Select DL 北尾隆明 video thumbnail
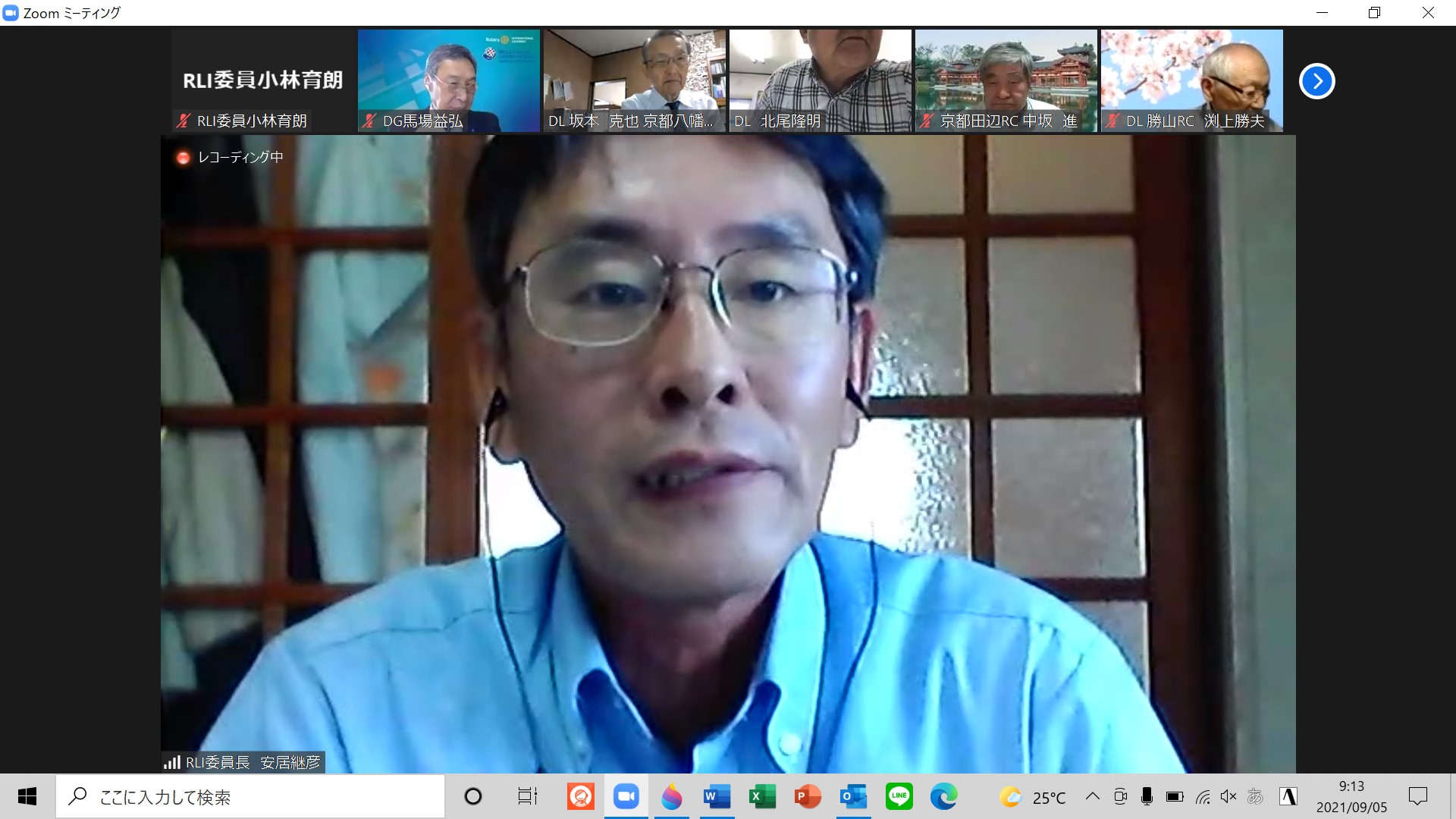Screen dimensions: 1456x819 coord(820,80)
